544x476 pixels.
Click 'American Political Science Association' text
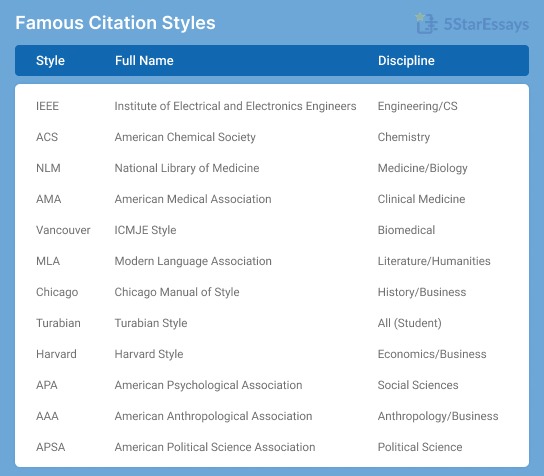[215, 447]
